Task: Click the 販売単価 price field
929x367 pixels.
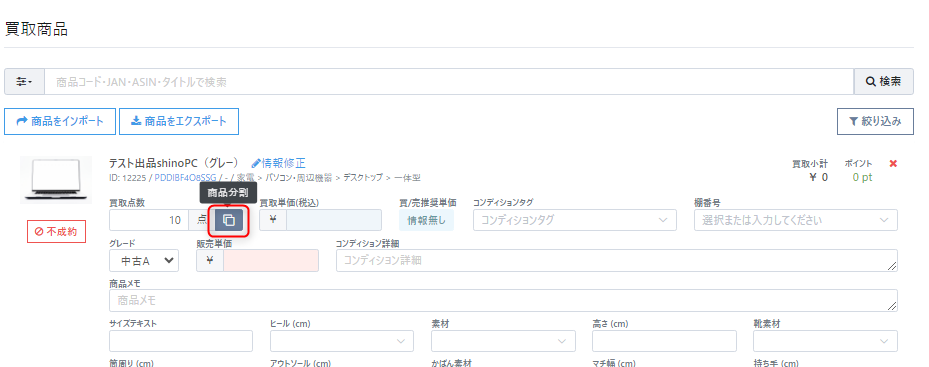Action: point(271,260)
